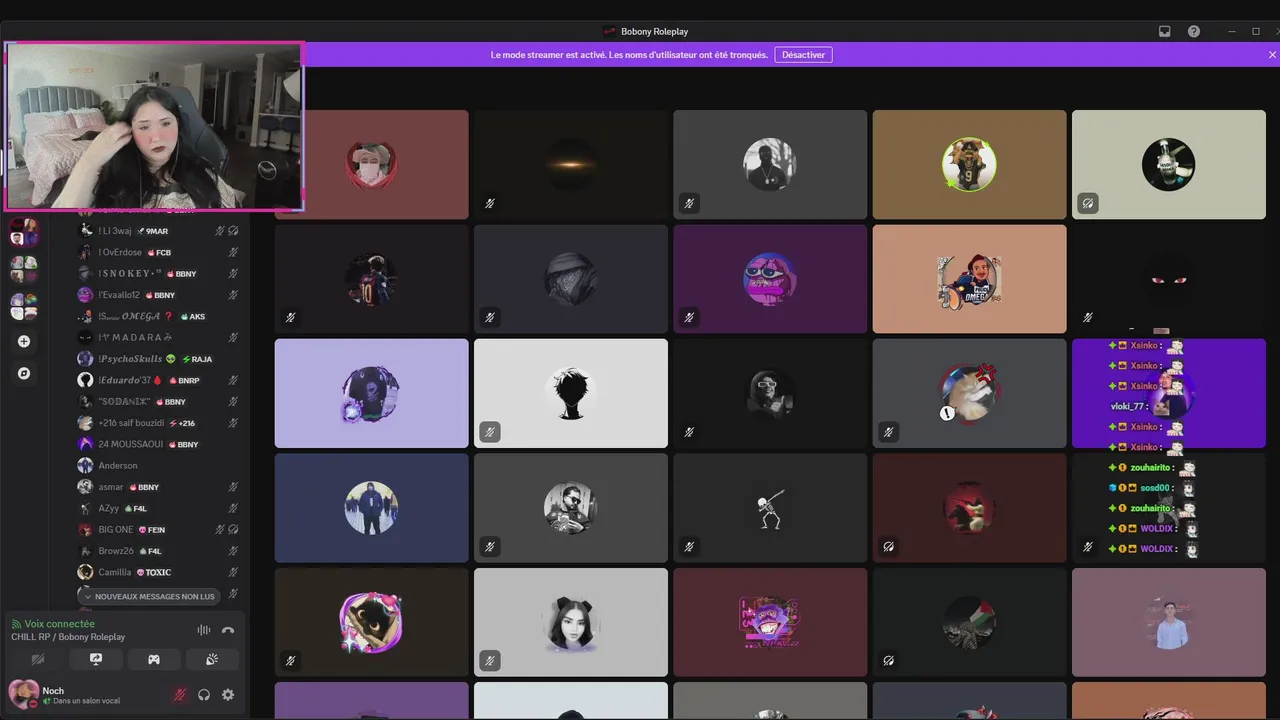Screen dimensions: 1280x720
Task: Focus the Palestine flag avatar tile
Action: point(969,622)
